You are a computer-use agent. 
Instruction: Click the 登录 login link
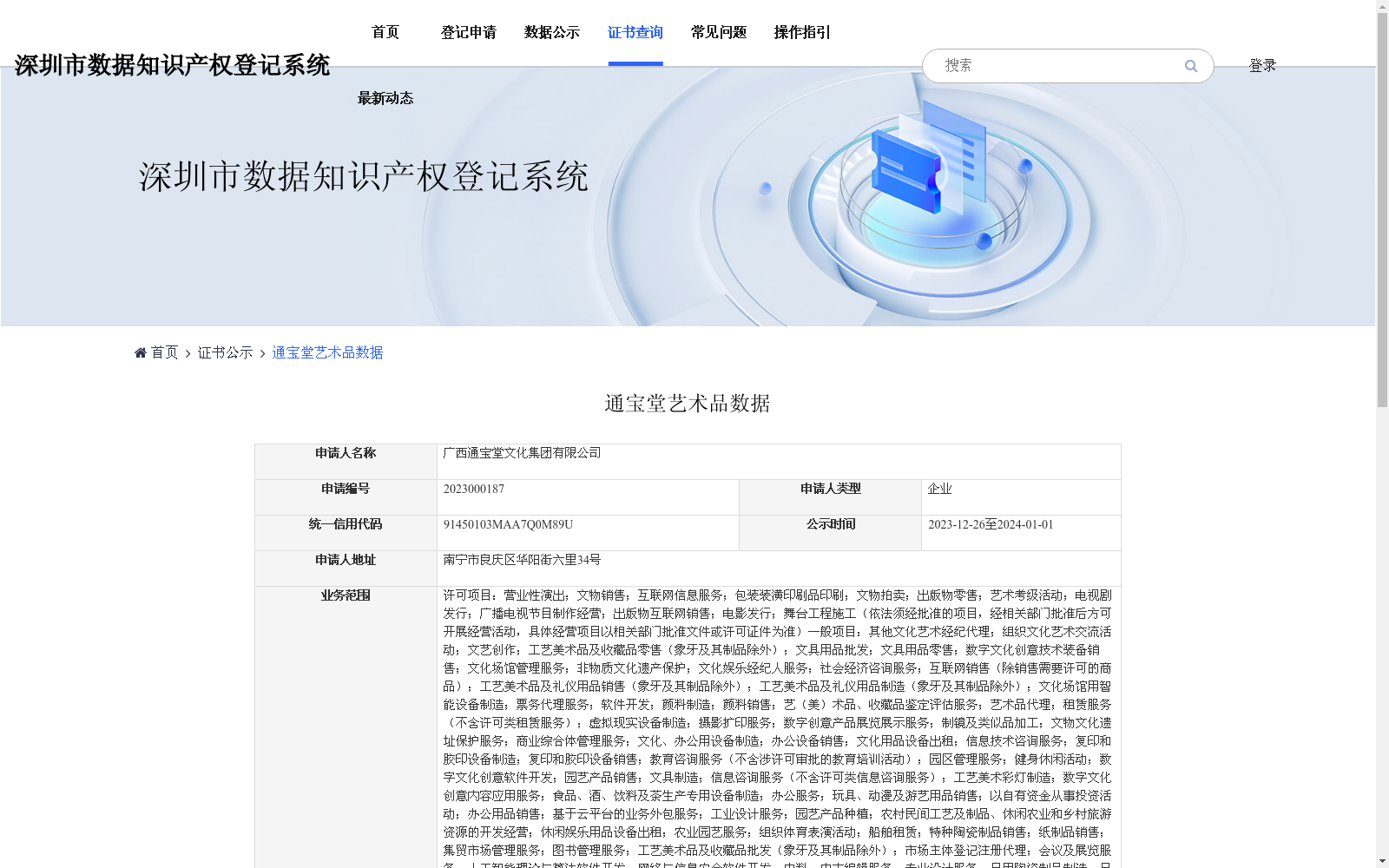point(1262,66)
